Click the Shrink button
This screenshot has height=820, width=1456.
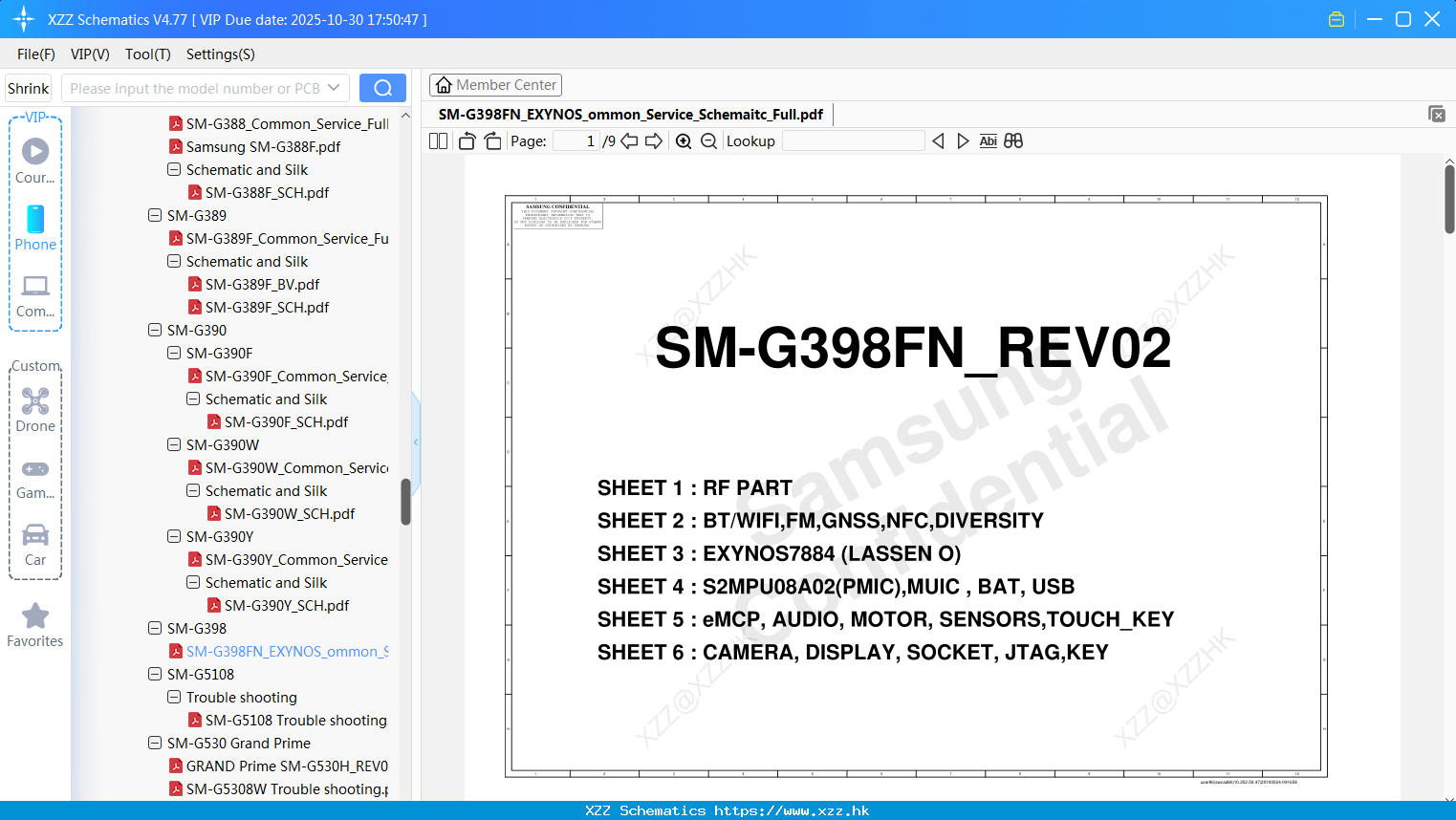click(29, 88)
